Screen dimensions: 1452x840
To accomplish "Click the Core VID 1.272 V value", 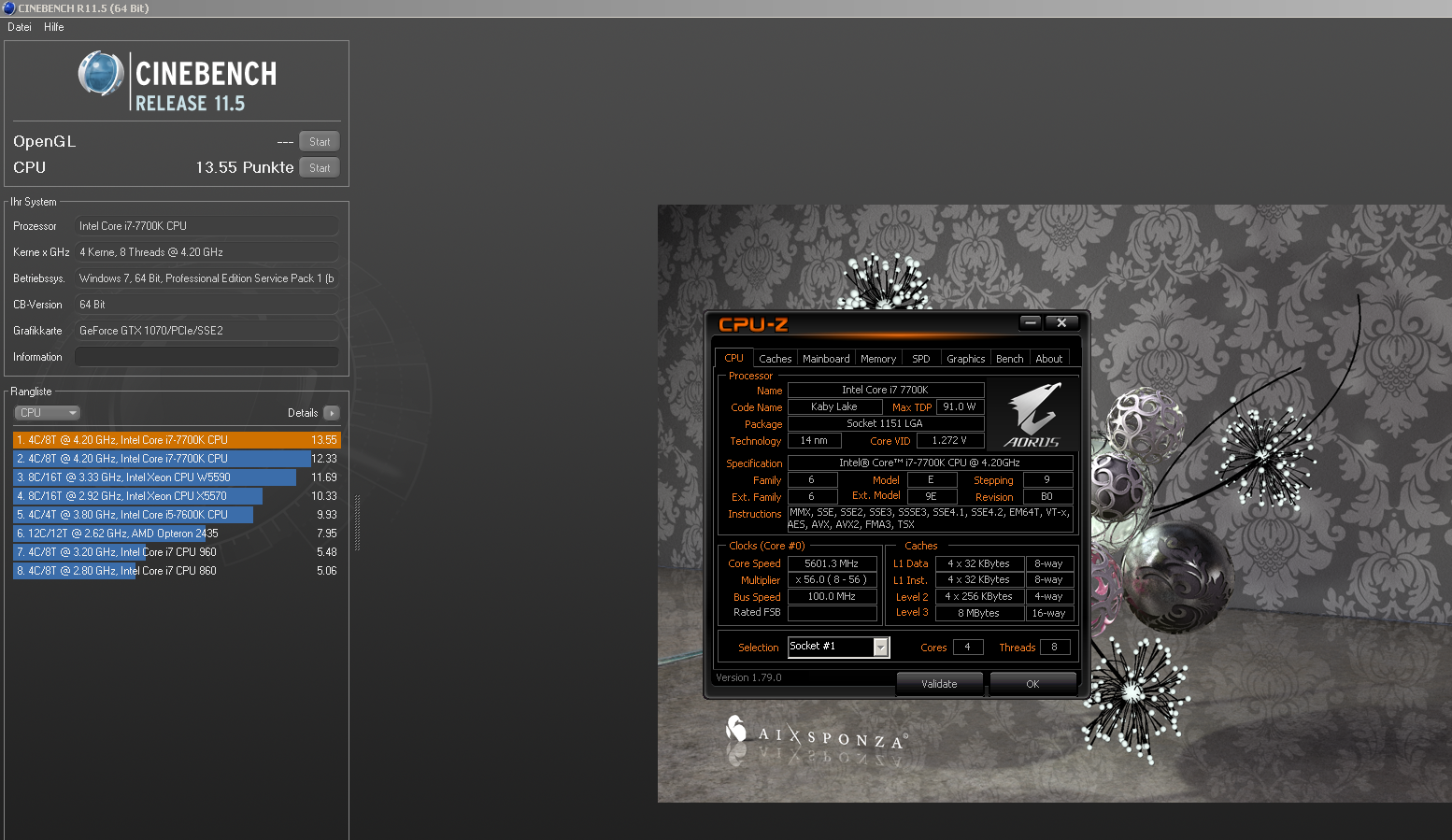I will click(x=949, y=440).
